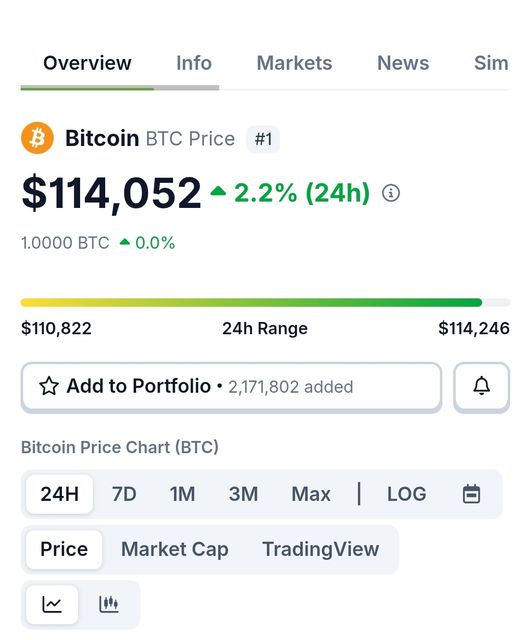Show the Max timeframe chart
520x640 pixels.
coord(311,494)
